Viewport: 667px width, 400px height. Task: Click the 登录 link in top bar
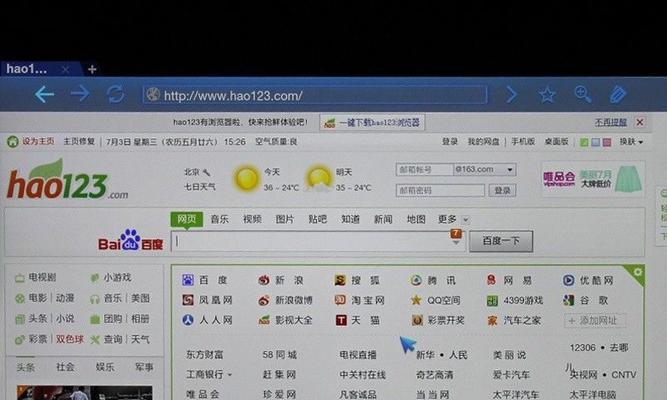coord(450,141)
